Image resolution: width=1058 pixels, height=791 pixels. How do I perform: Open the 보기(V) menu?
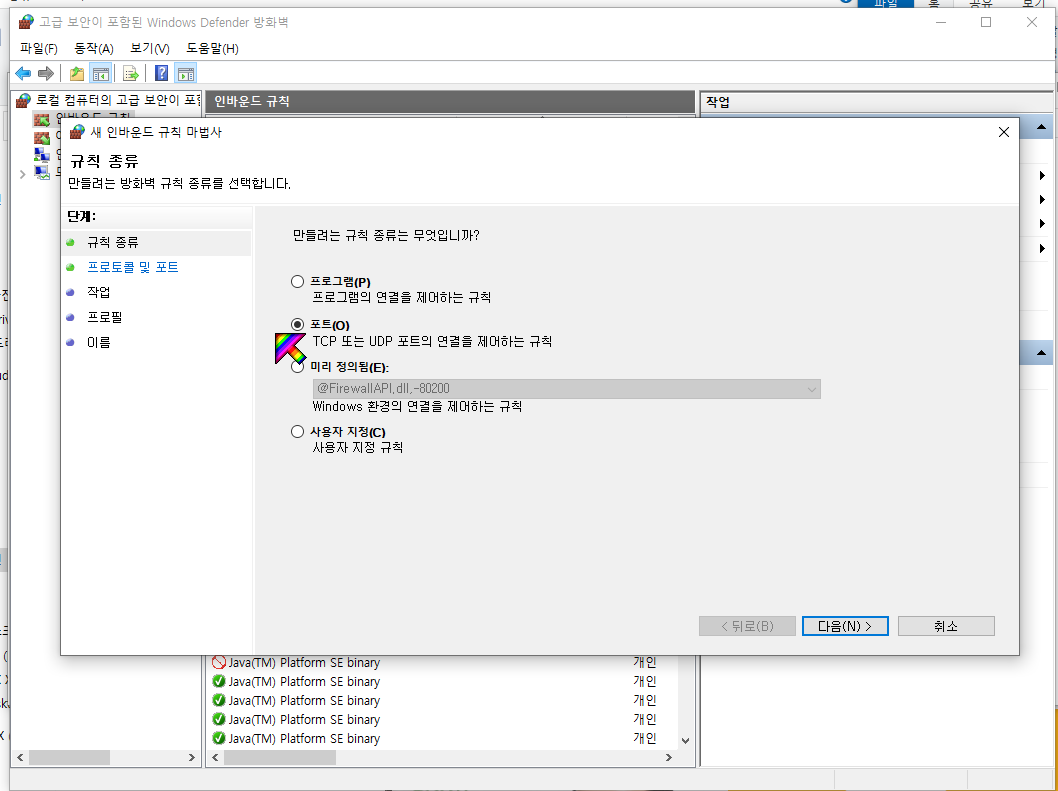[x=150, y=49]
